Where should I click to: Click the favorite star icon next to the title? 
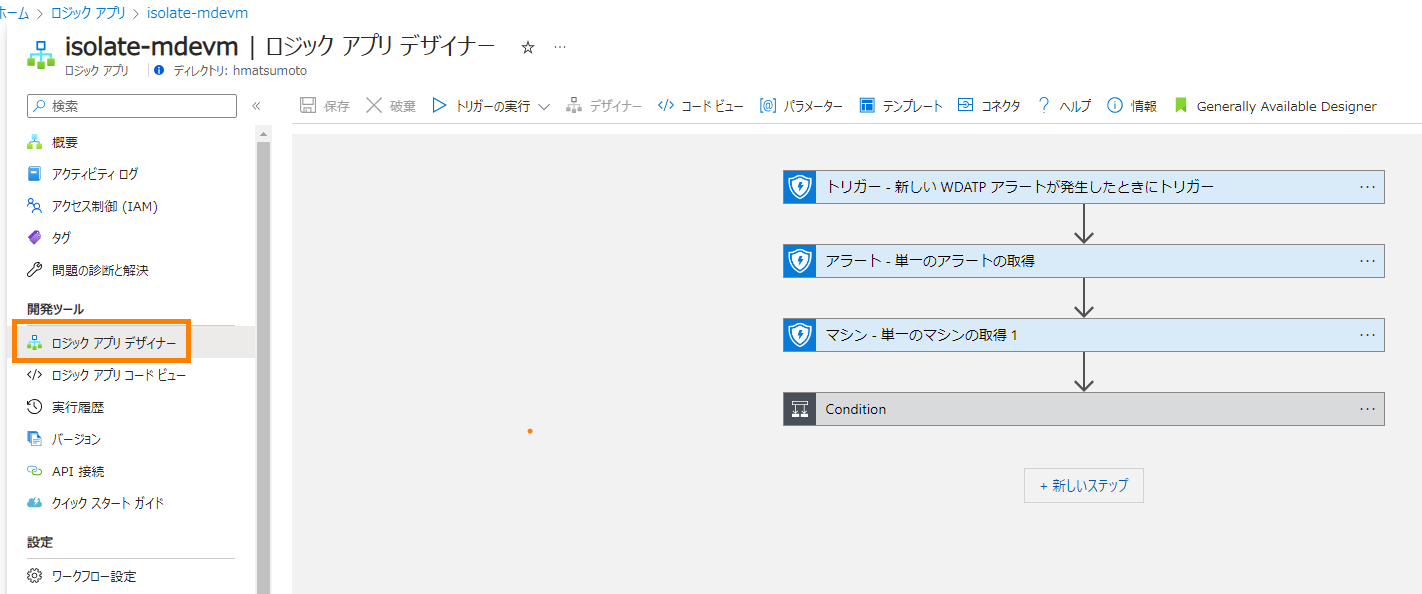[x=528, y=47]
